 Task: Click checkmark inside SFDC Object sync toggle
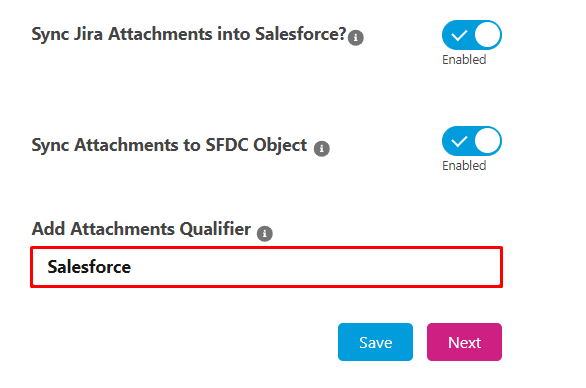point(459,142)
